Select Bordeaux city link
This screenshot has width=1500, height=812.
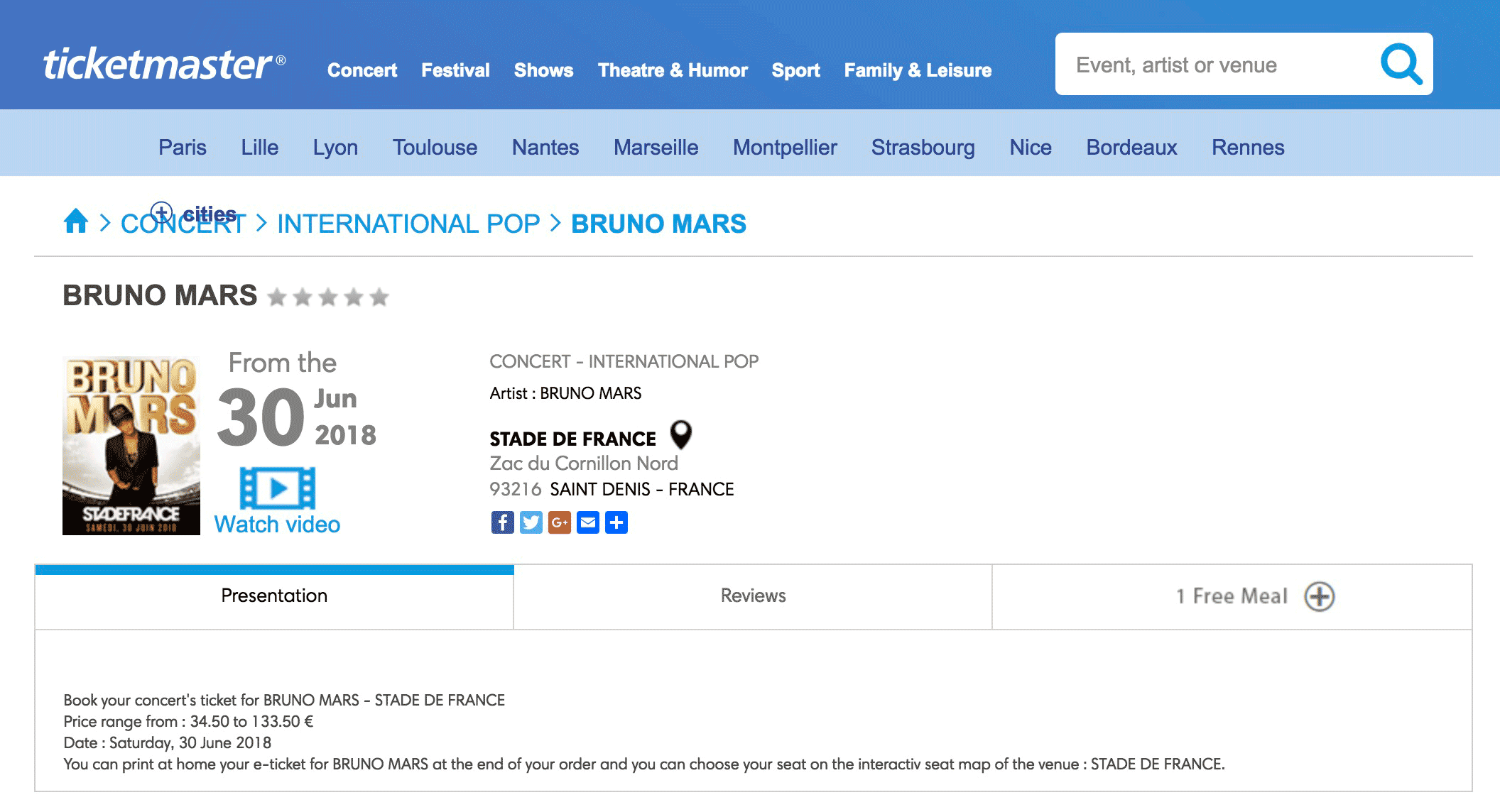coord(1131,147)
